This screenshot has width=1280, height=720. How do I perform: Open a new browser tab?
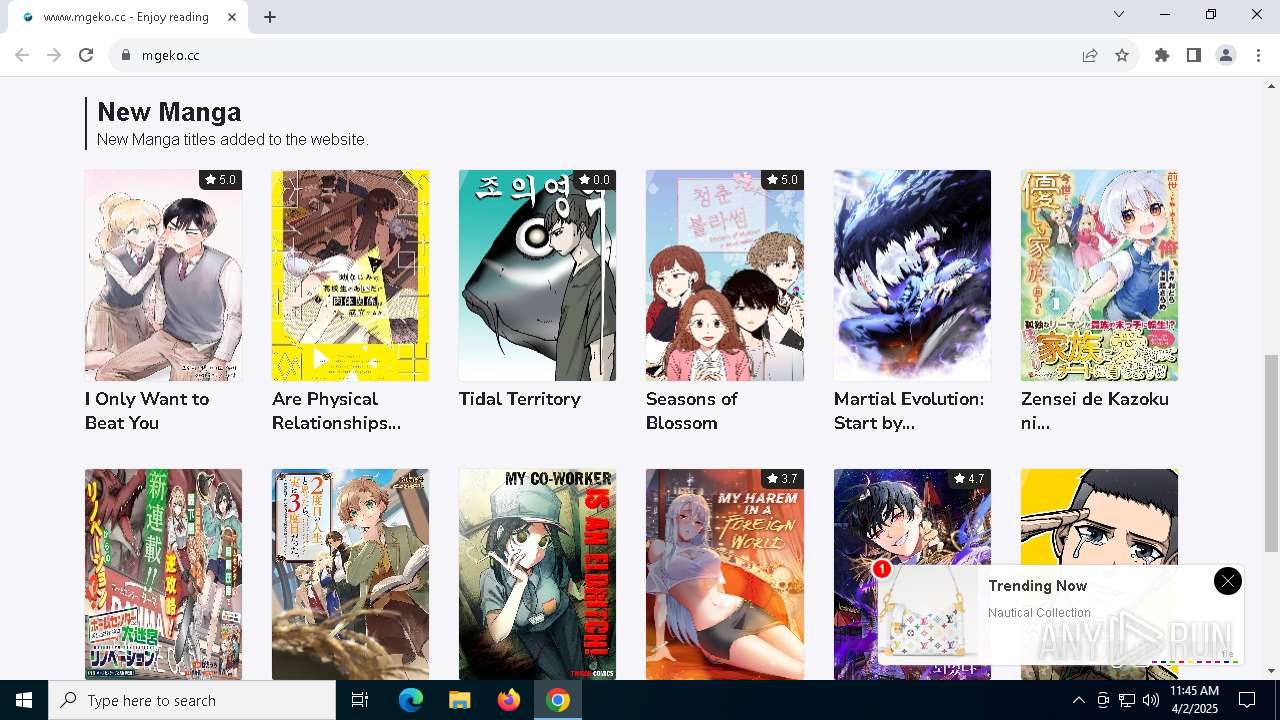pos(270,17)
